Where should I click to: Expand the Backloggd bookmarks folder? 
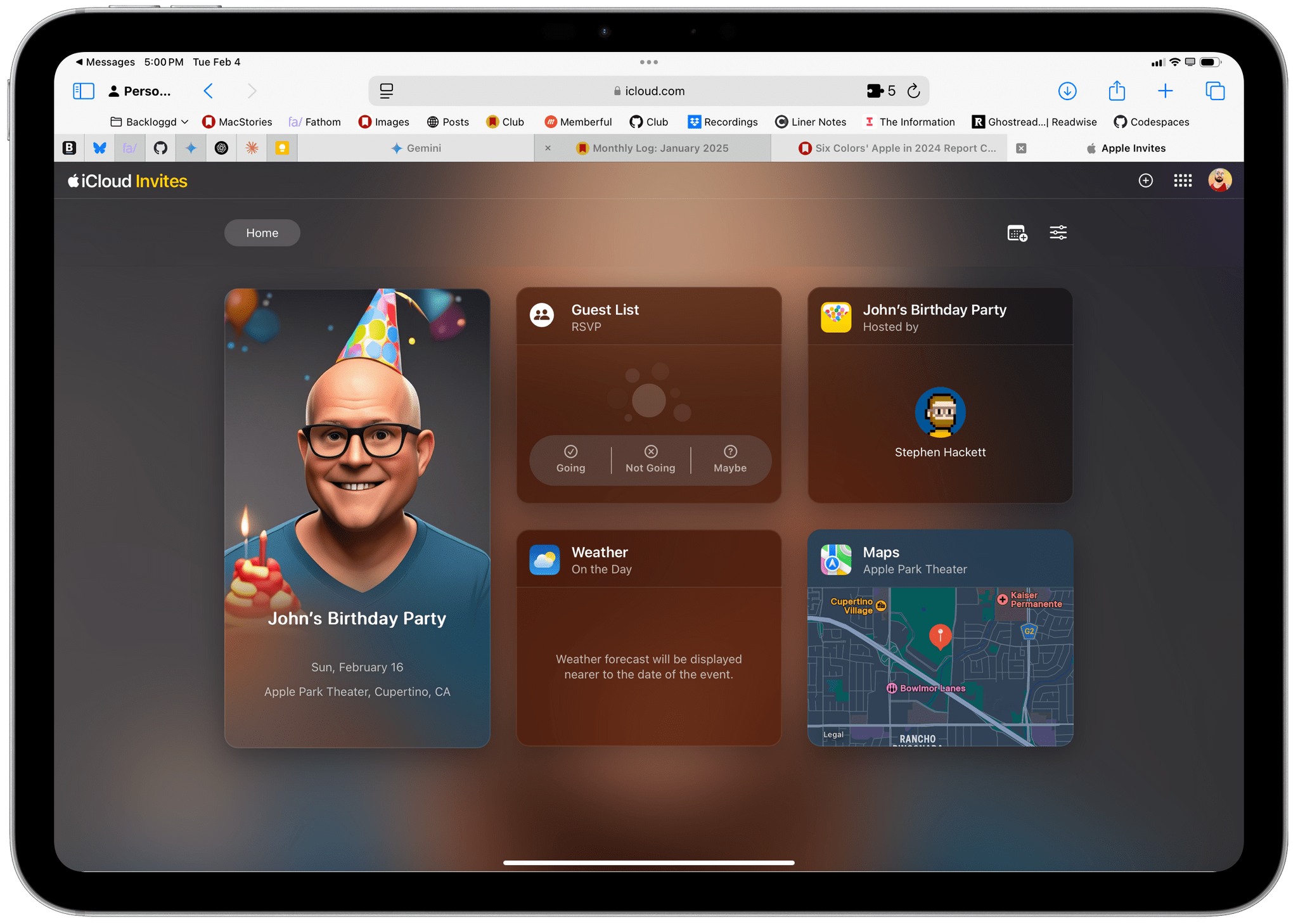pyautogui.click(x=150, y=122)
